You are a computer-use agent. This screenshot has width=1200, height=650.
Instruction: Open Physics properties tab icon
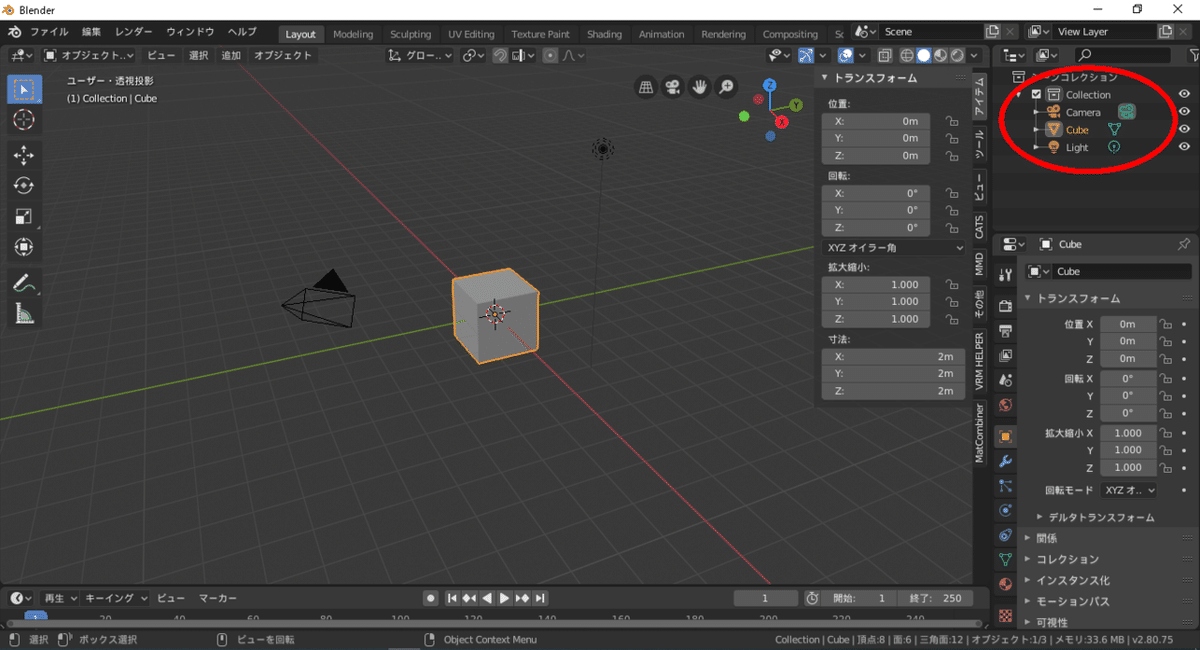pyautogui.click(x=1005, y=510)
